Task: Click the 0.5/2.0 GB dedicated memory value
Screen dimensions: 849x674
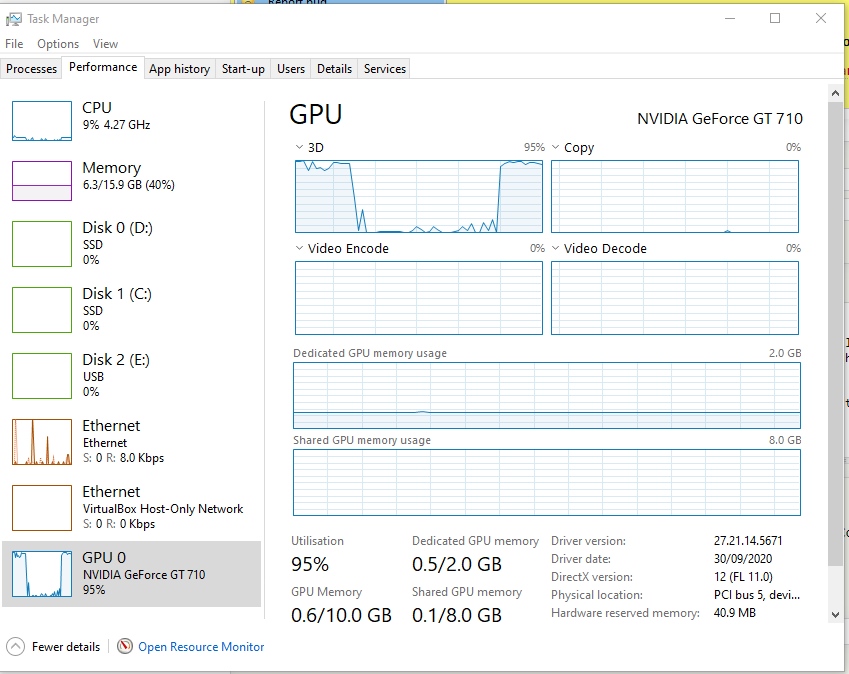Action: pos(457,564)
